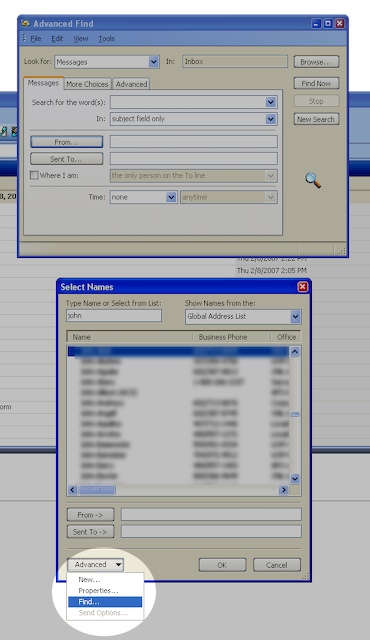
Task: Click the horizontal scroll left arrow
Action: click(x=73, y=489)
